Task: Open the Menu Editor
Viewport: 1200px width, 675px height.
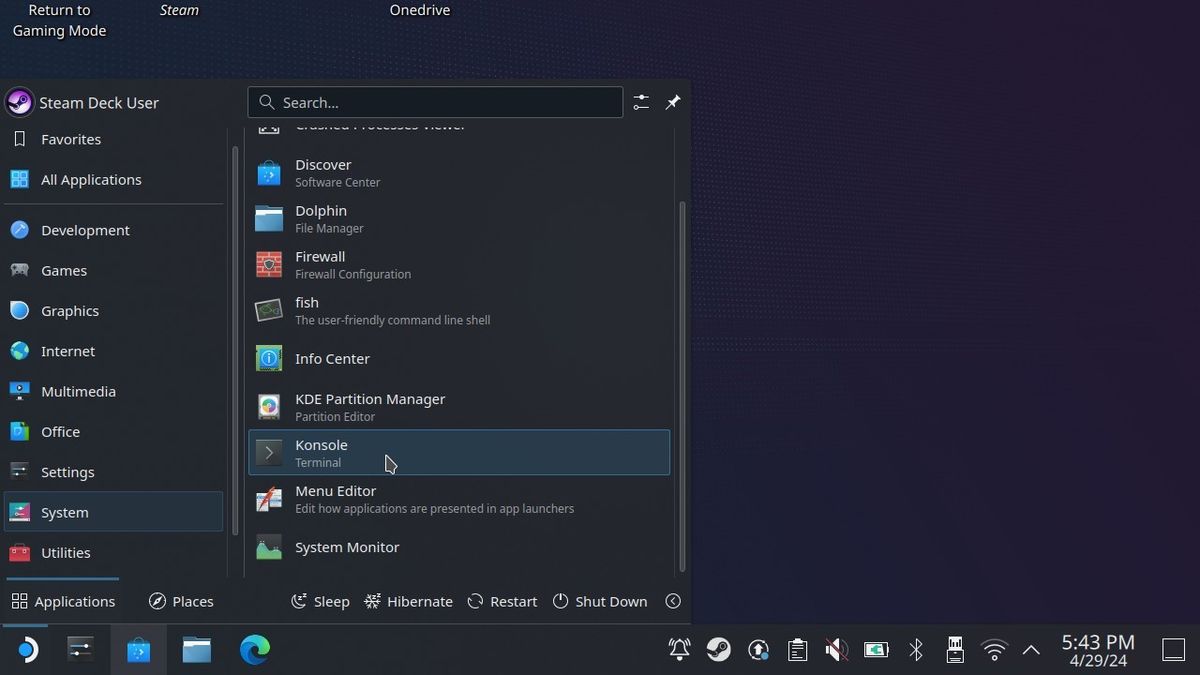Action: pos(268,498)
